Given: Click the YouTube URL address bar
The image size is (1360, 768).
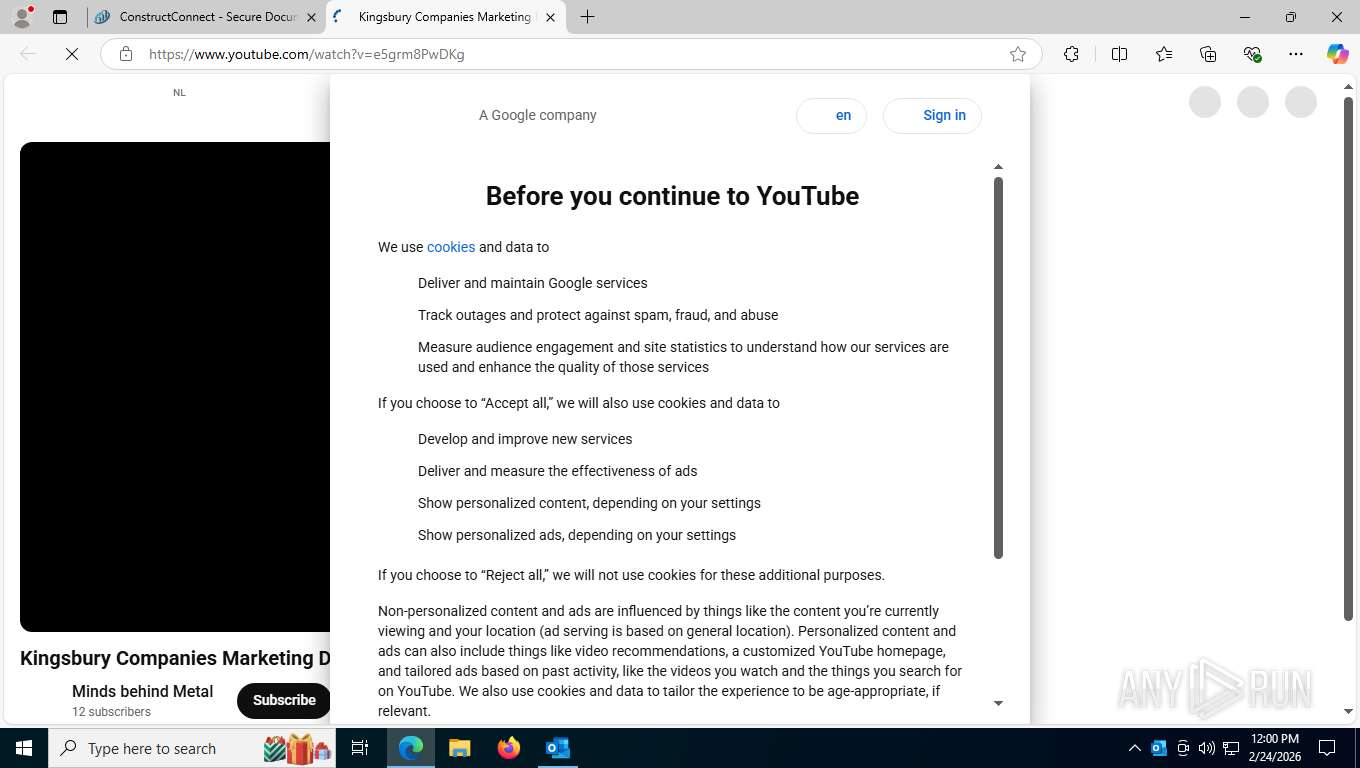Looking at the screenshot, I should (570, 54).
